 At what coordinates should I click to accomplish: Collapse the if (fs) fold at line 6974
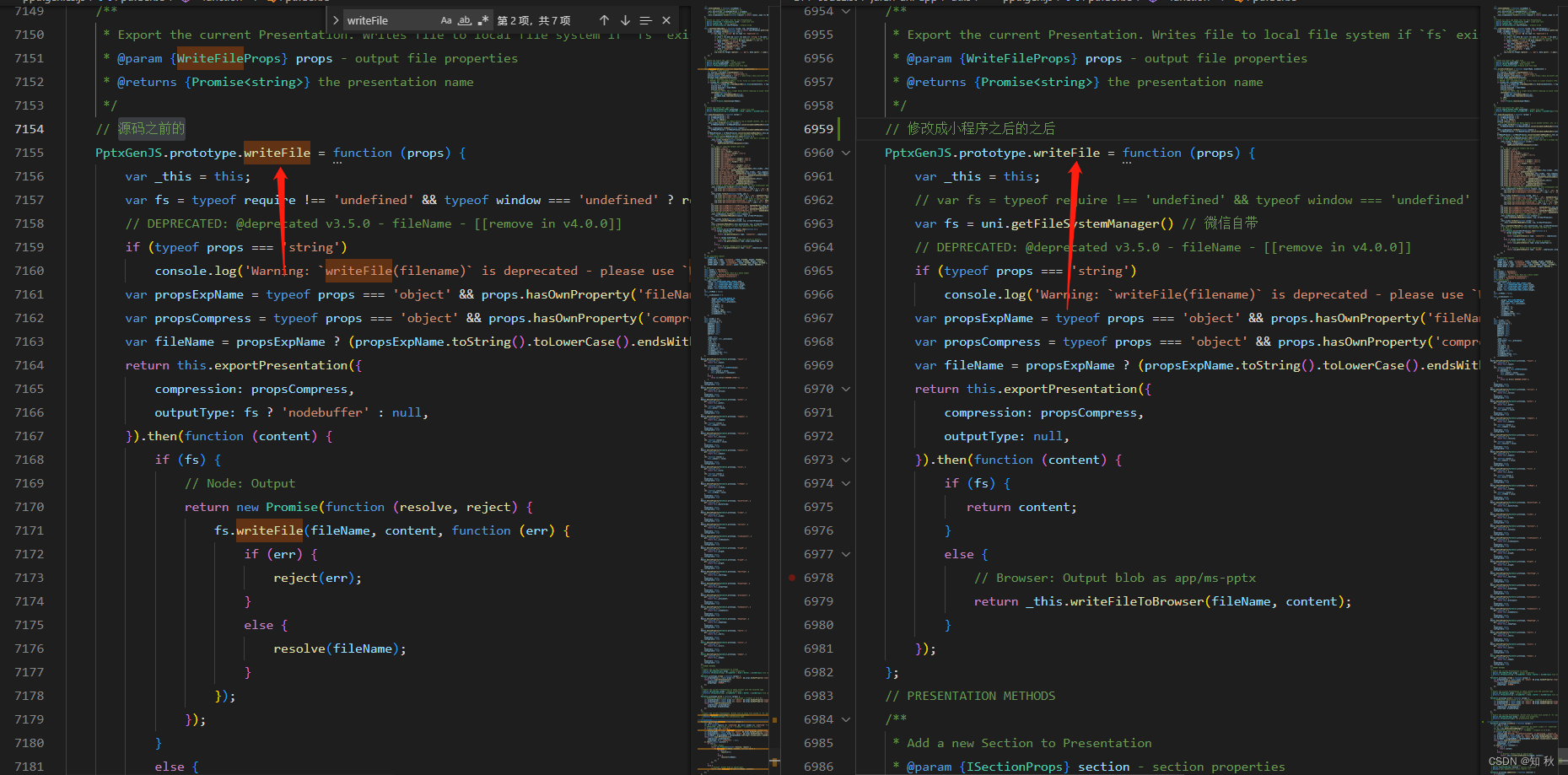point(845,483)
